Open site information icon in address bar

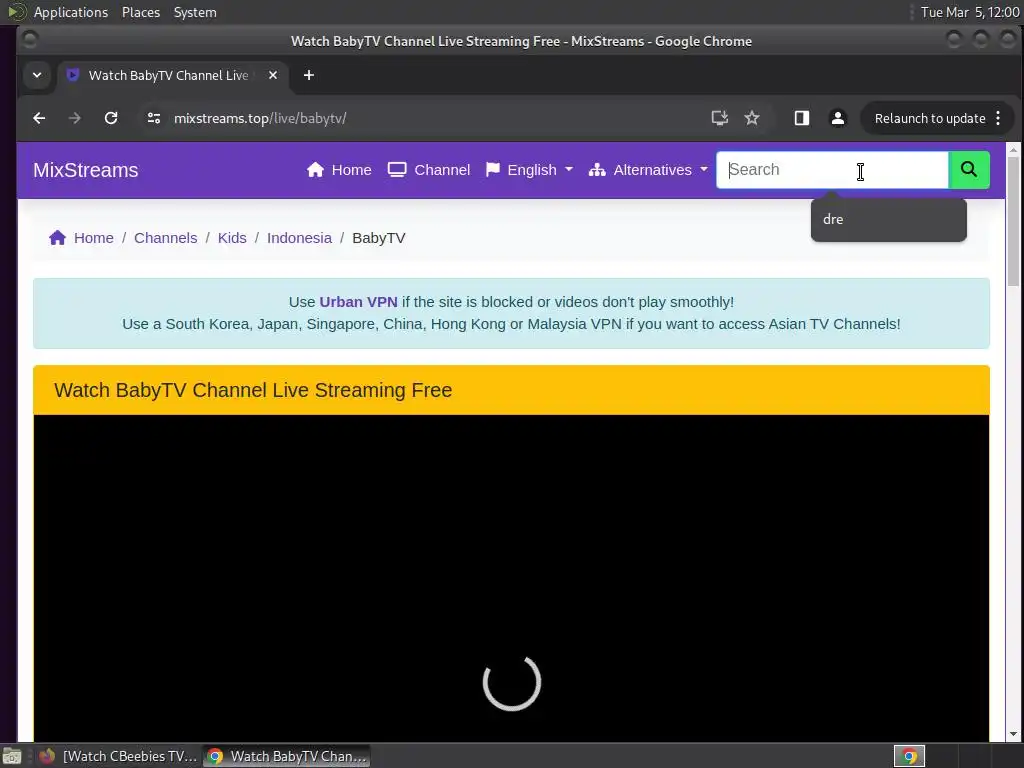tap(154, 118)
